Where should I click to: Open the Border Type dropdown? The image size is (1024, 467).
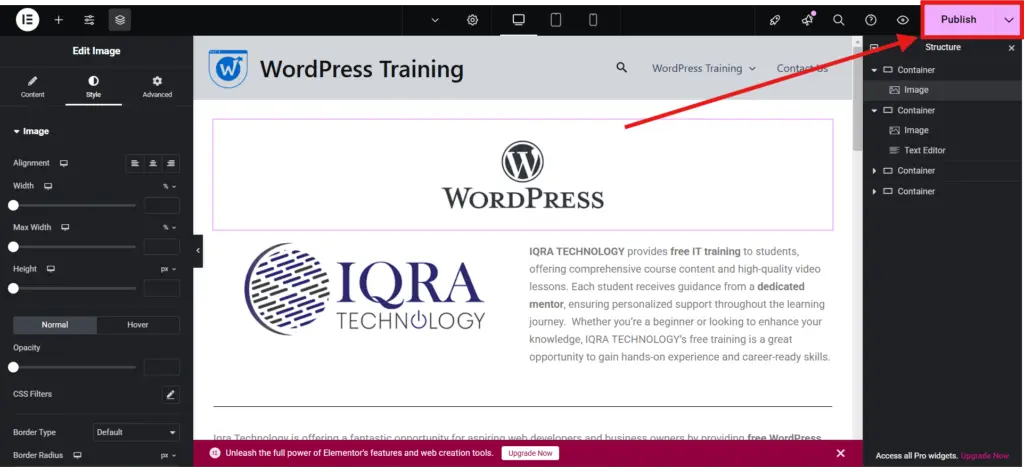[x=136, y=432]
